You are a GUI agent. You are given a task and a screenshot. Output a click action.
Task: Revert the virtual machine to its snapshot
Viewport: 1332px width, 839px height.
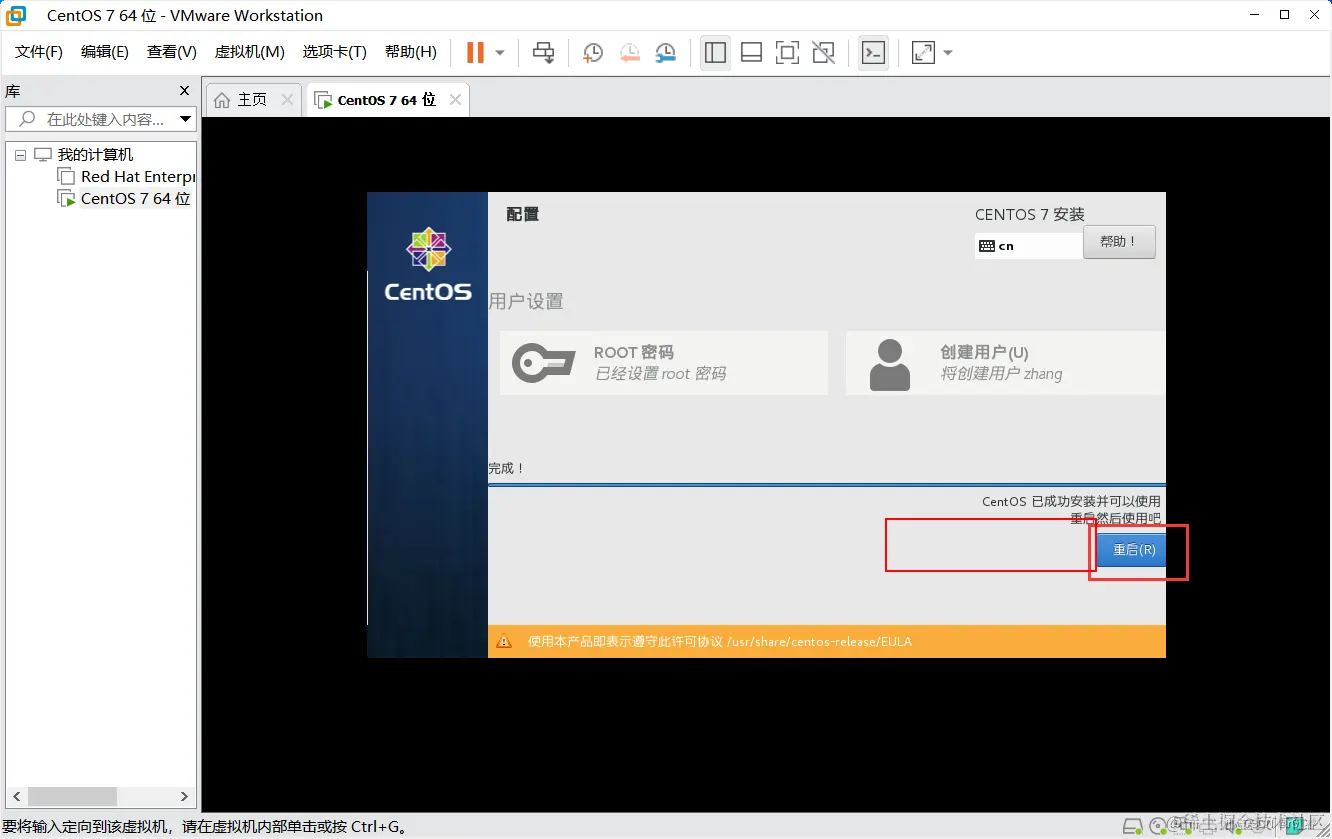tap(629, 52)
